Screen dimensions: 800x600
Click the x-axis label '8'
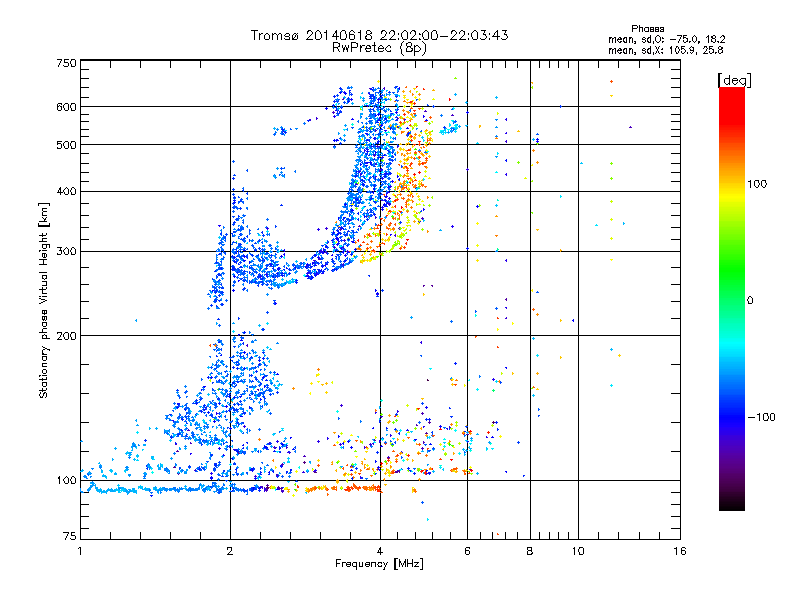tap(530, 551)
